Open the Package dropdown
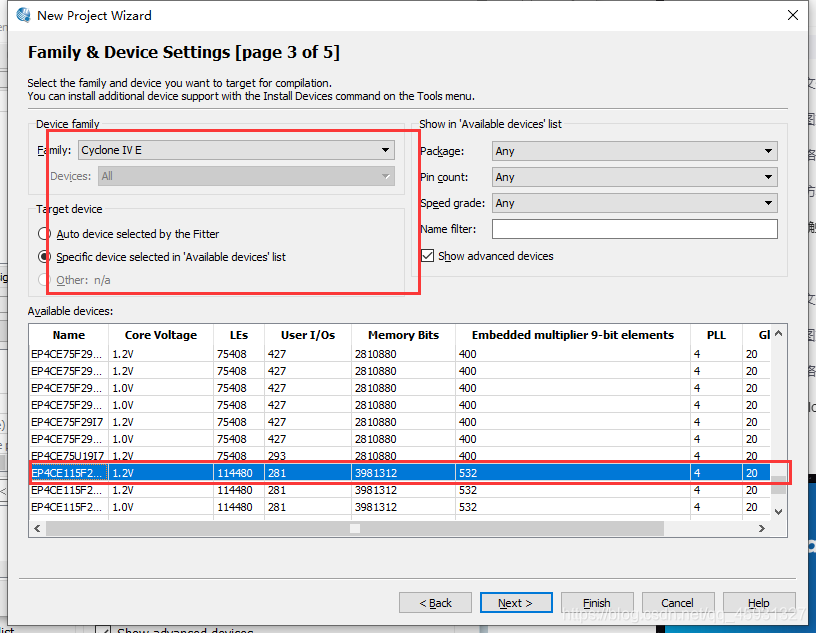The width and height of the screenshot is (816, 633). (634, 151)
